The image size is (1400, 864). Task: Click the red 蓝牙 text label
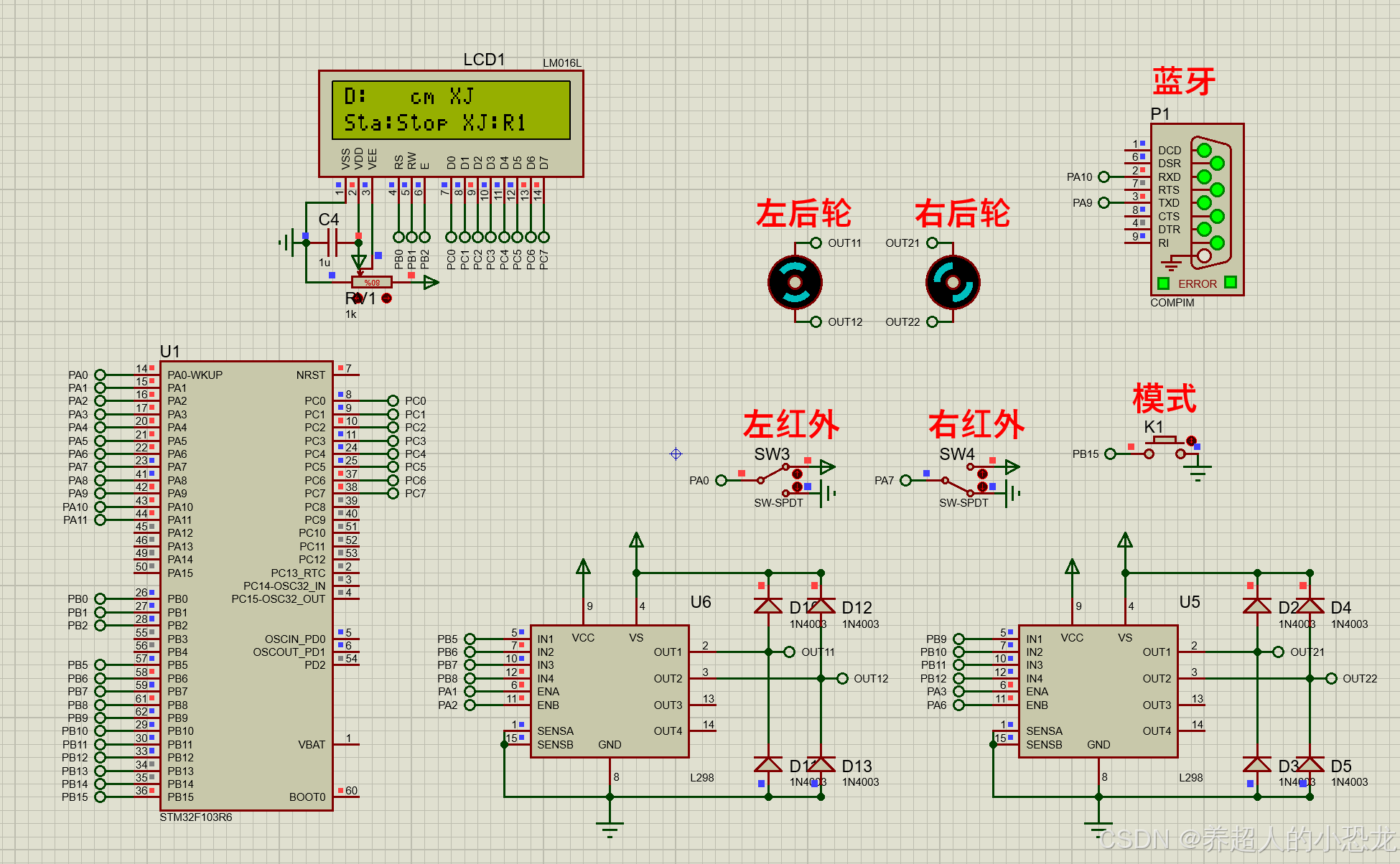[1183, 81]
